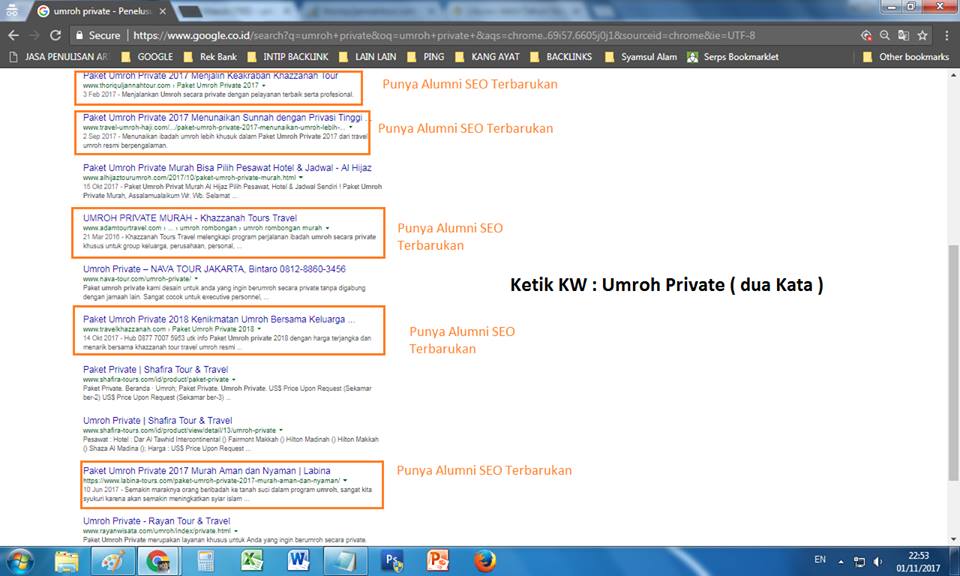The image size is (960, 576).
Task: Open Excel from the taskbar
Action: (x=252, y=561)
